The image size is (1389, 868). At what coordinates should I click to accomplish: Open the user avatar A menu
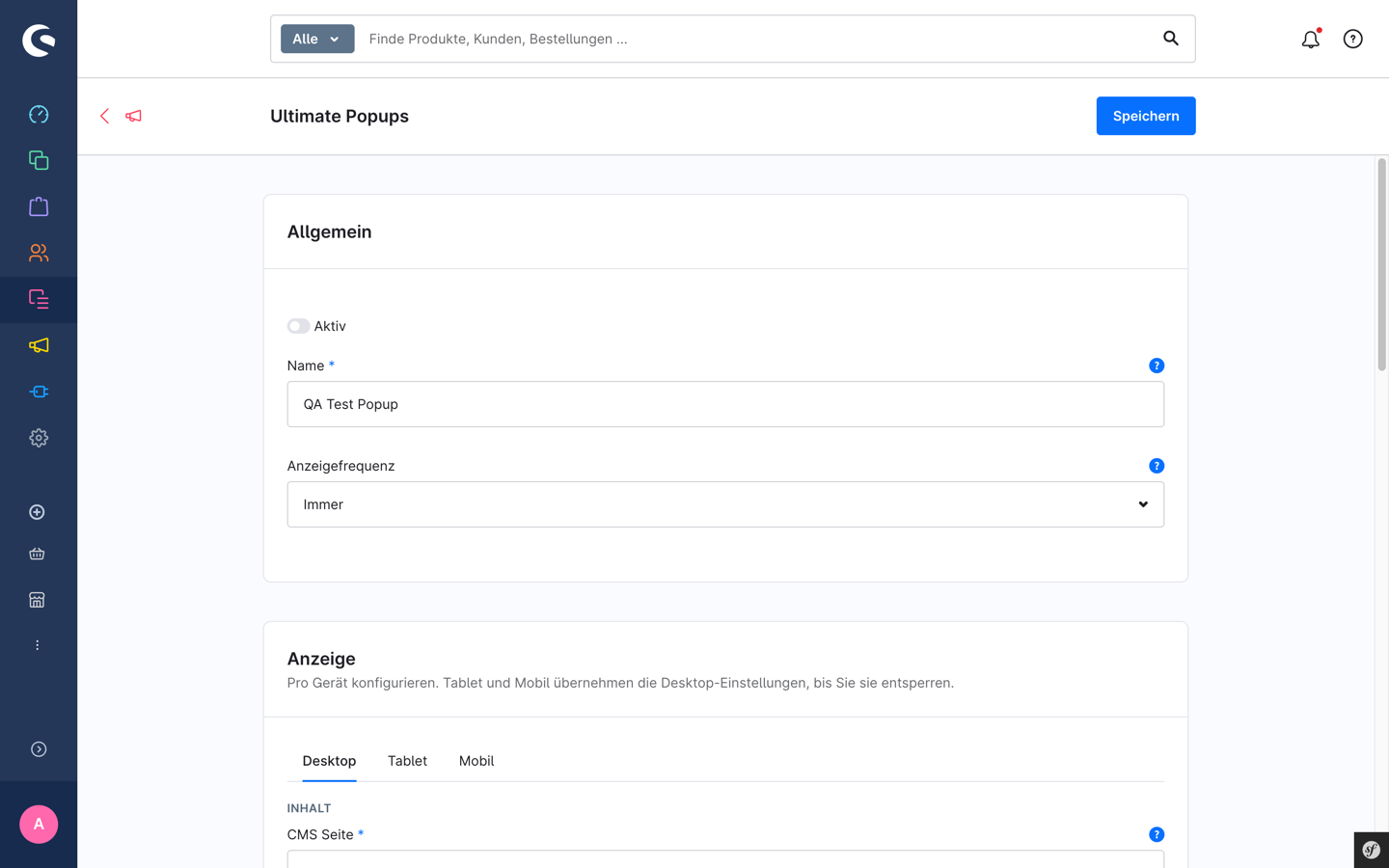pos(39,825)
